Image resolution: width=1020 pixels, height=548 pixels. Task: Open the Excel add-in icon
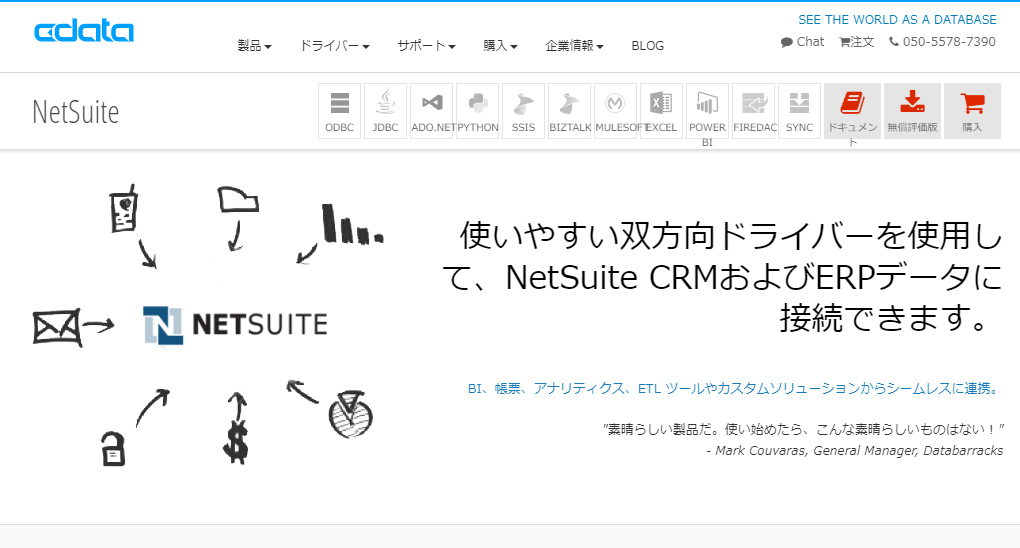point(662,111)
